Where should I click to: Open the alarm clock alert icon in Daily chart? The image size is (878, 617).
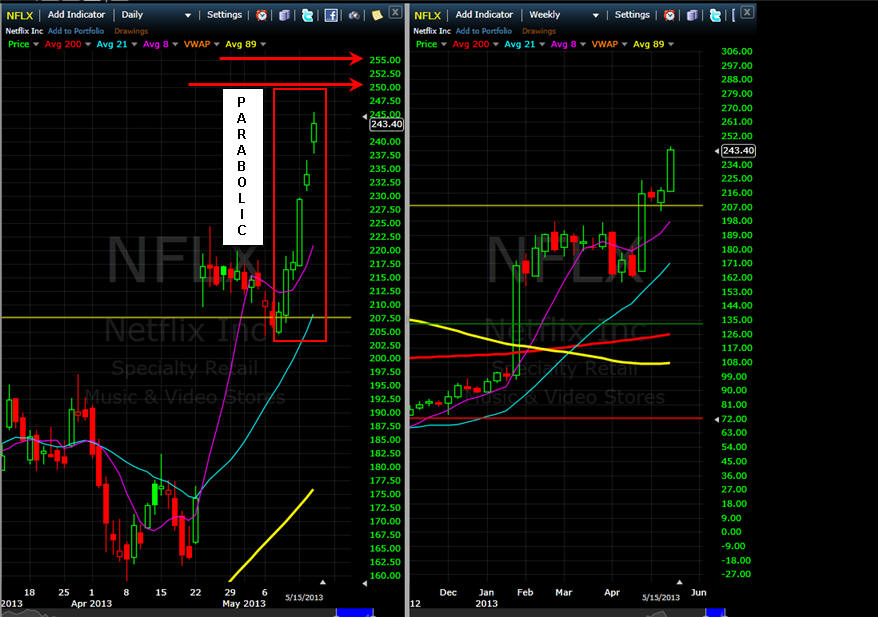tap(261, 15)
